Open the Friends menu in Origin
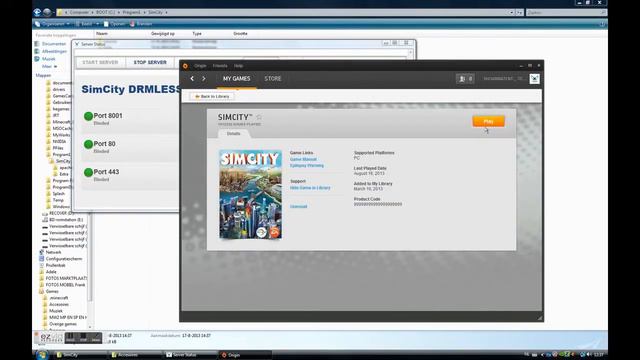640x360 pixels. (220, 66)
